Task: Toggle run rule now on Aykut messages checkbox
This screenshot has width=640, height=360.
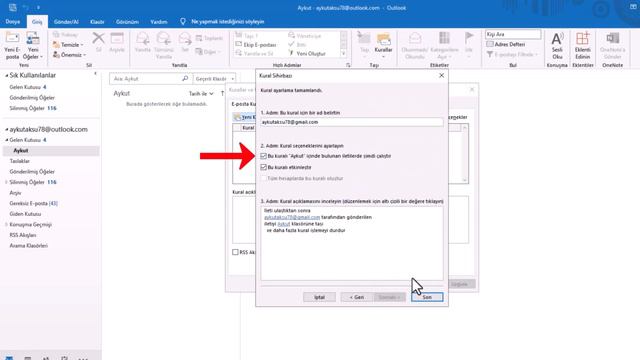Action: [x=263, y=156]
